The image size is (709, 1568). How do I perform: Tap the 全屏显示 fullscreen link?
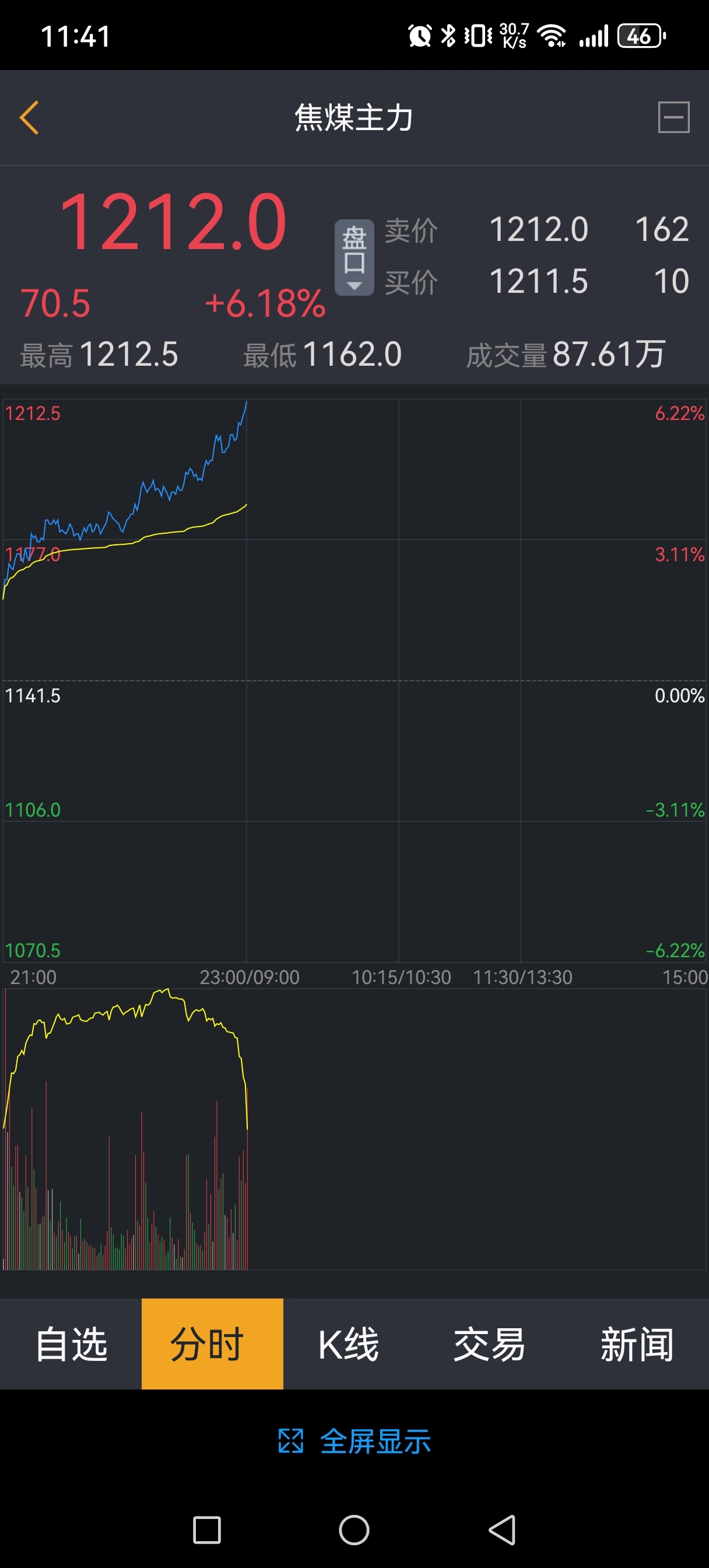(x=375, y=1441)
